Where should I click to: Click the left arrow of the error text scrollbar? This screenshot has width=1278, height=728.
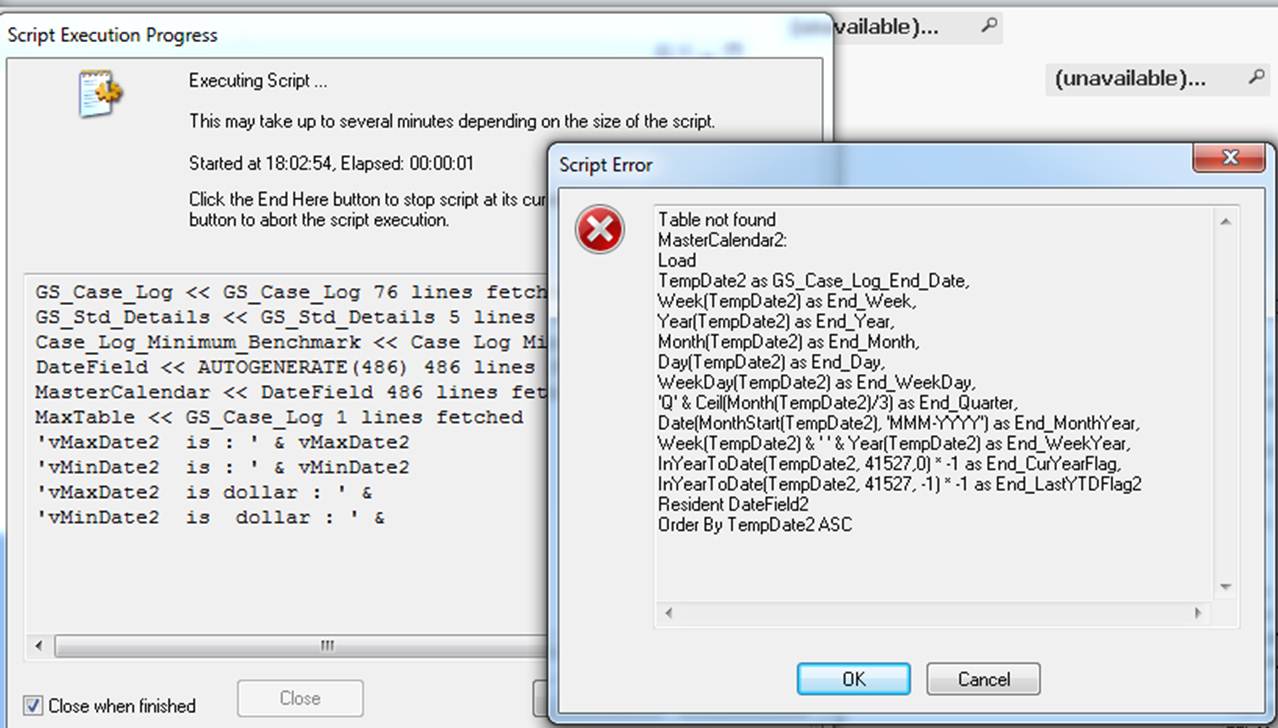[x=667, y=612]
